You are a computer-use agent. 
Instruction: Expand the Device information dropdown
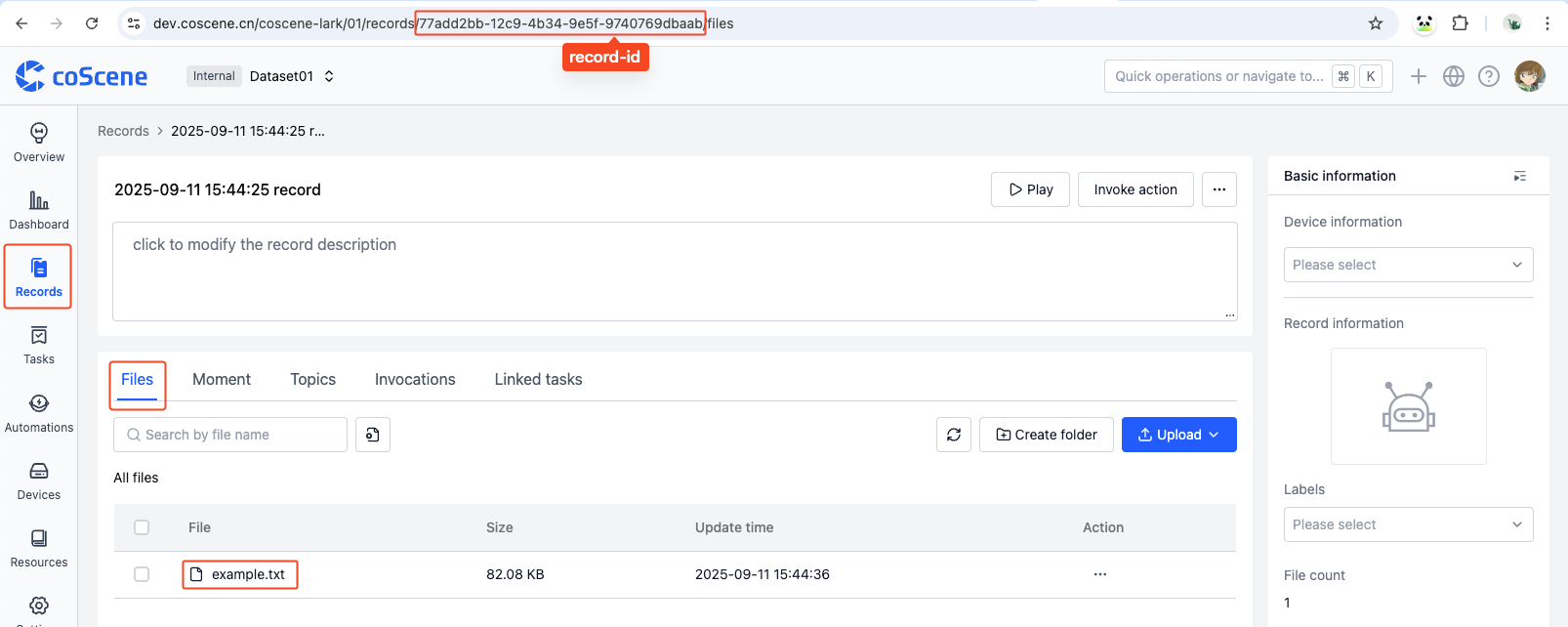click(x=1408, y=265)
